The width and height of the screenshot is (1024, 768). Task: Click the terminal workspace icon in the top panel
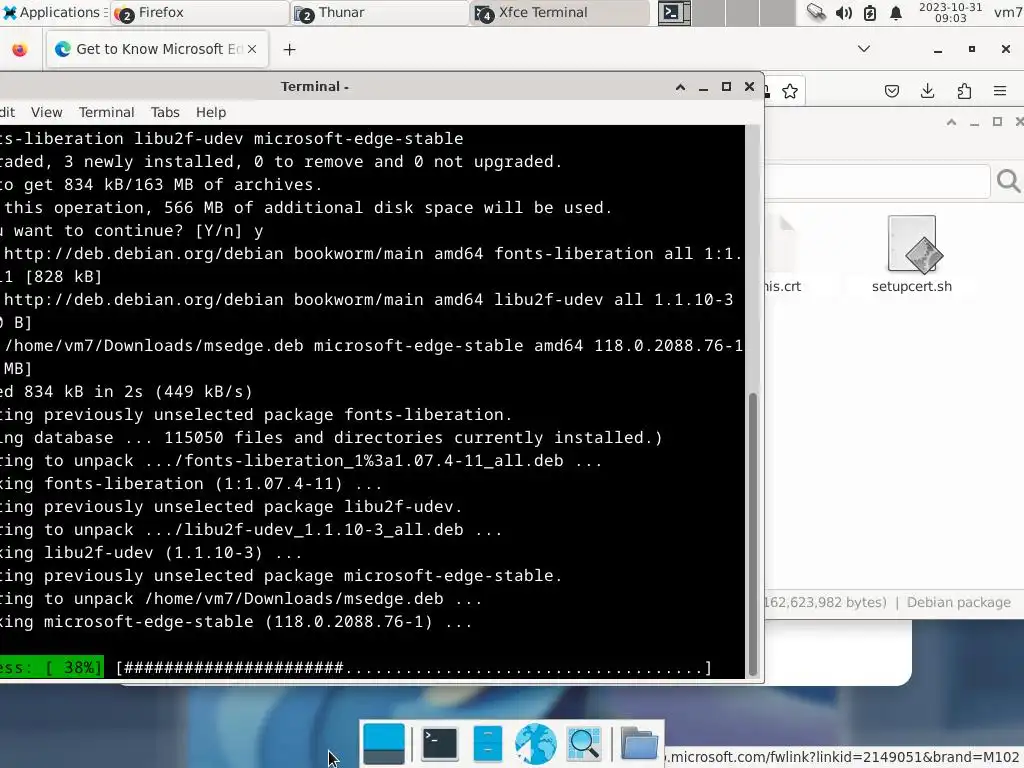(674, 12)
